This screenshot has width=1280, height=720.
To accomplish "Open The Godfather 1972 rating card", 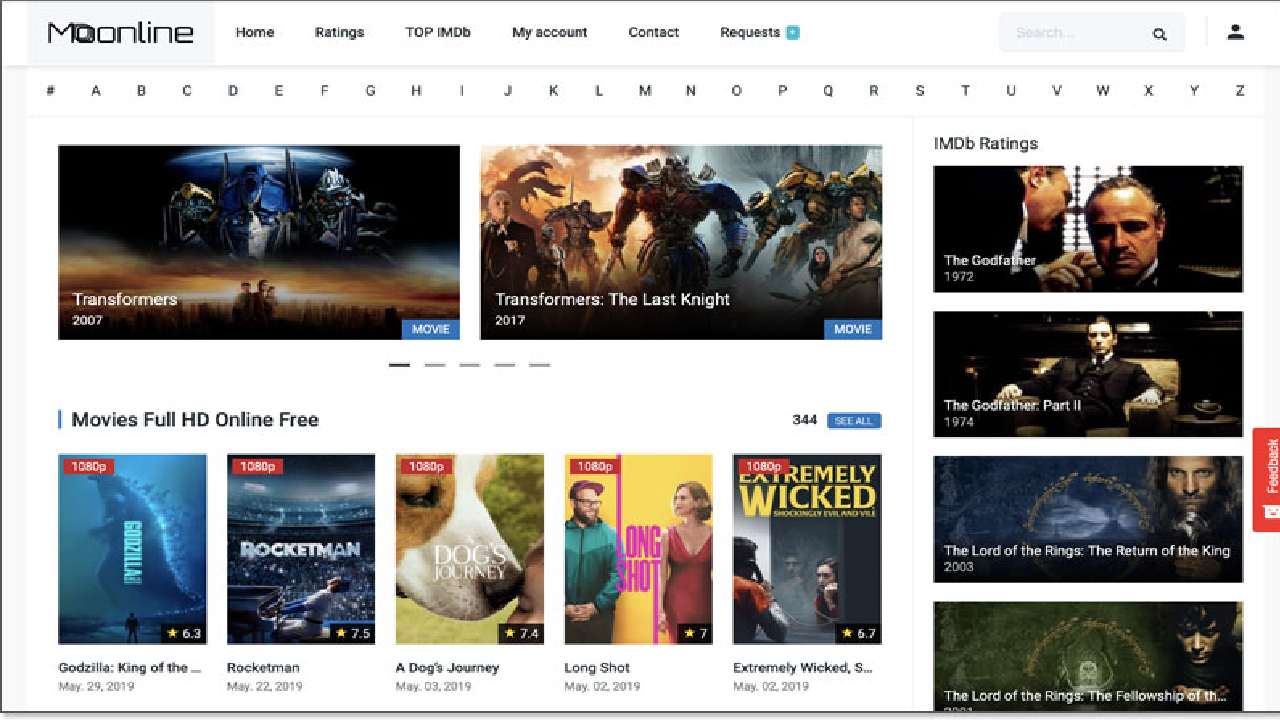I will tap(1088, 229).
